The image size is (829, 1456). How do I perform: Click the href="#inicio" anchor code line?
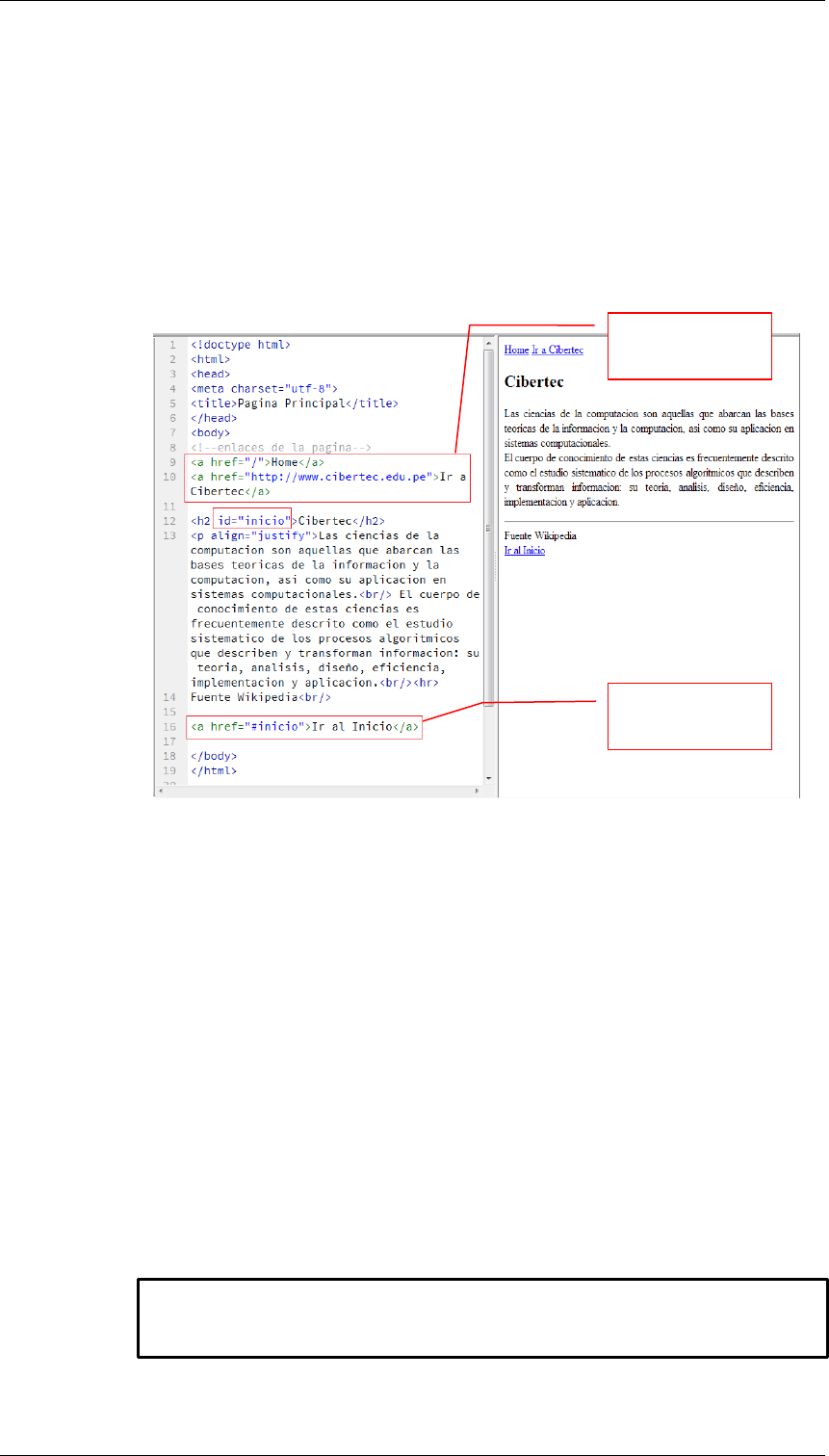[x=304, y=726]
